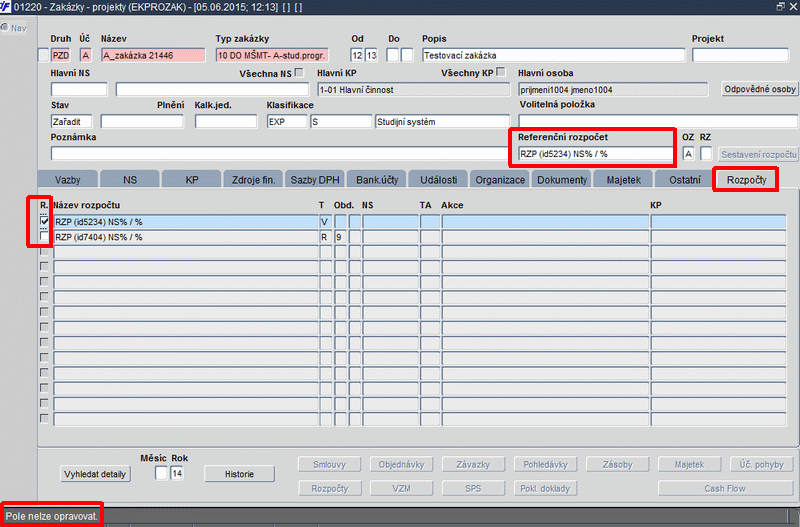Open the Zdroje fin. tab
This screenshot has width=800, height=527.
pos(254,180)
